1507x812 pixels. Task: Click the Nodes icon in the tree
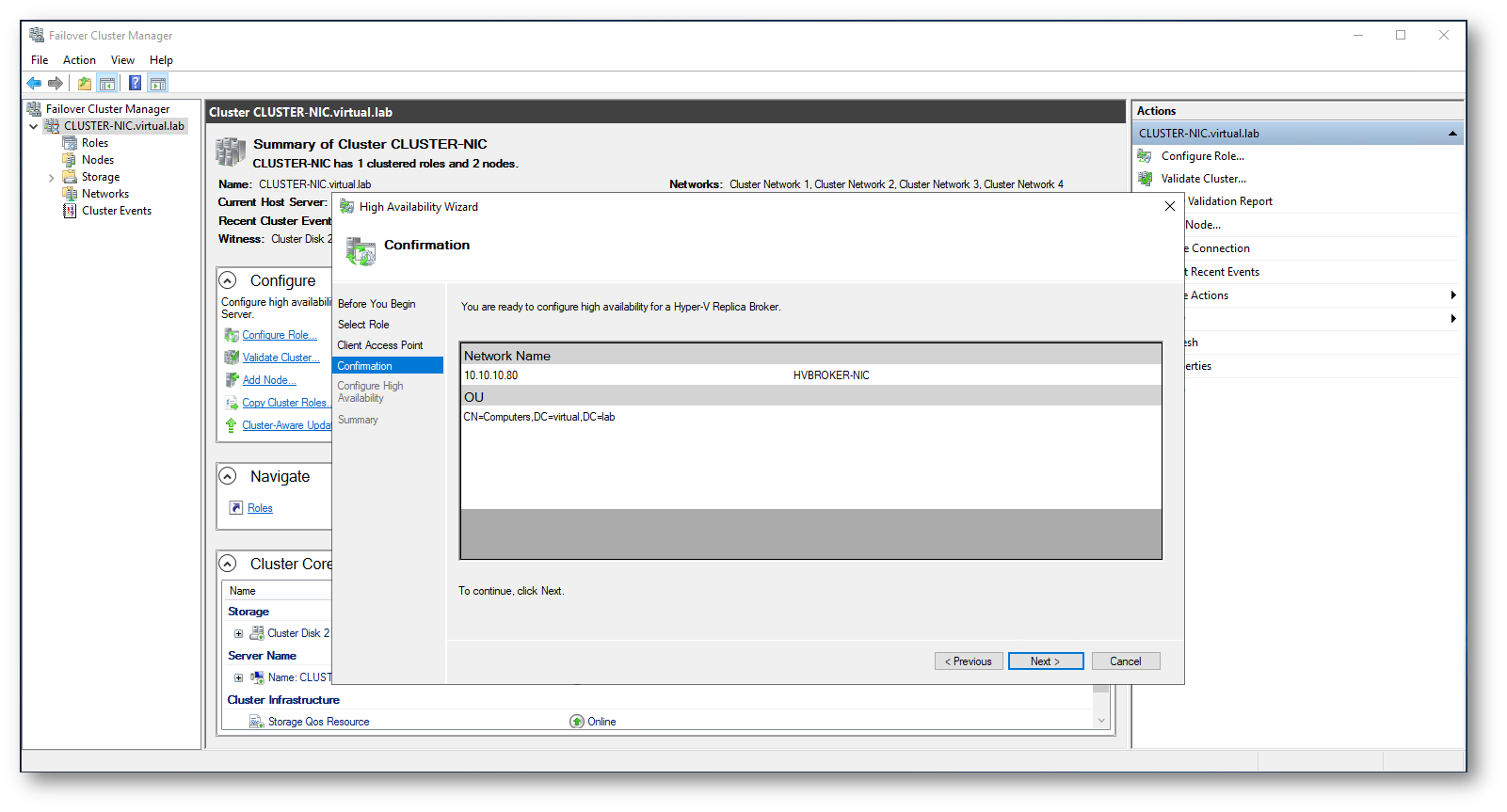(x=70, y=160)
